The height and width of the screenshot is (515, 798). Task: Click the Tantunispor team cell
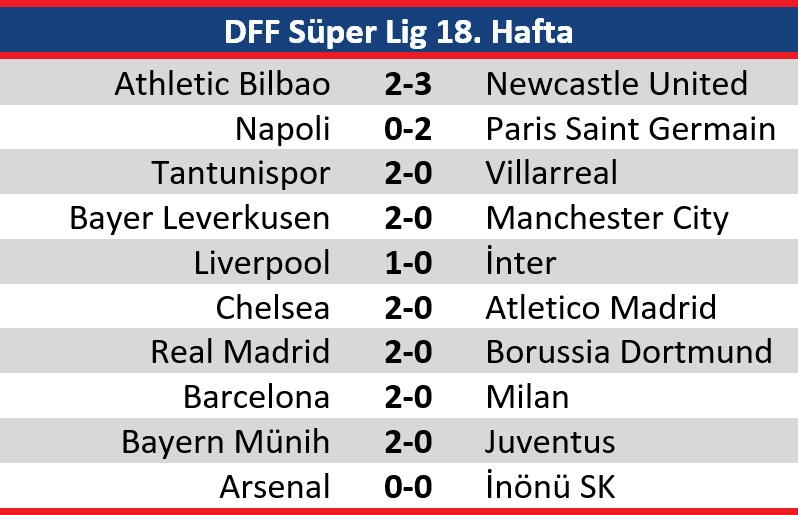(241, 174)
